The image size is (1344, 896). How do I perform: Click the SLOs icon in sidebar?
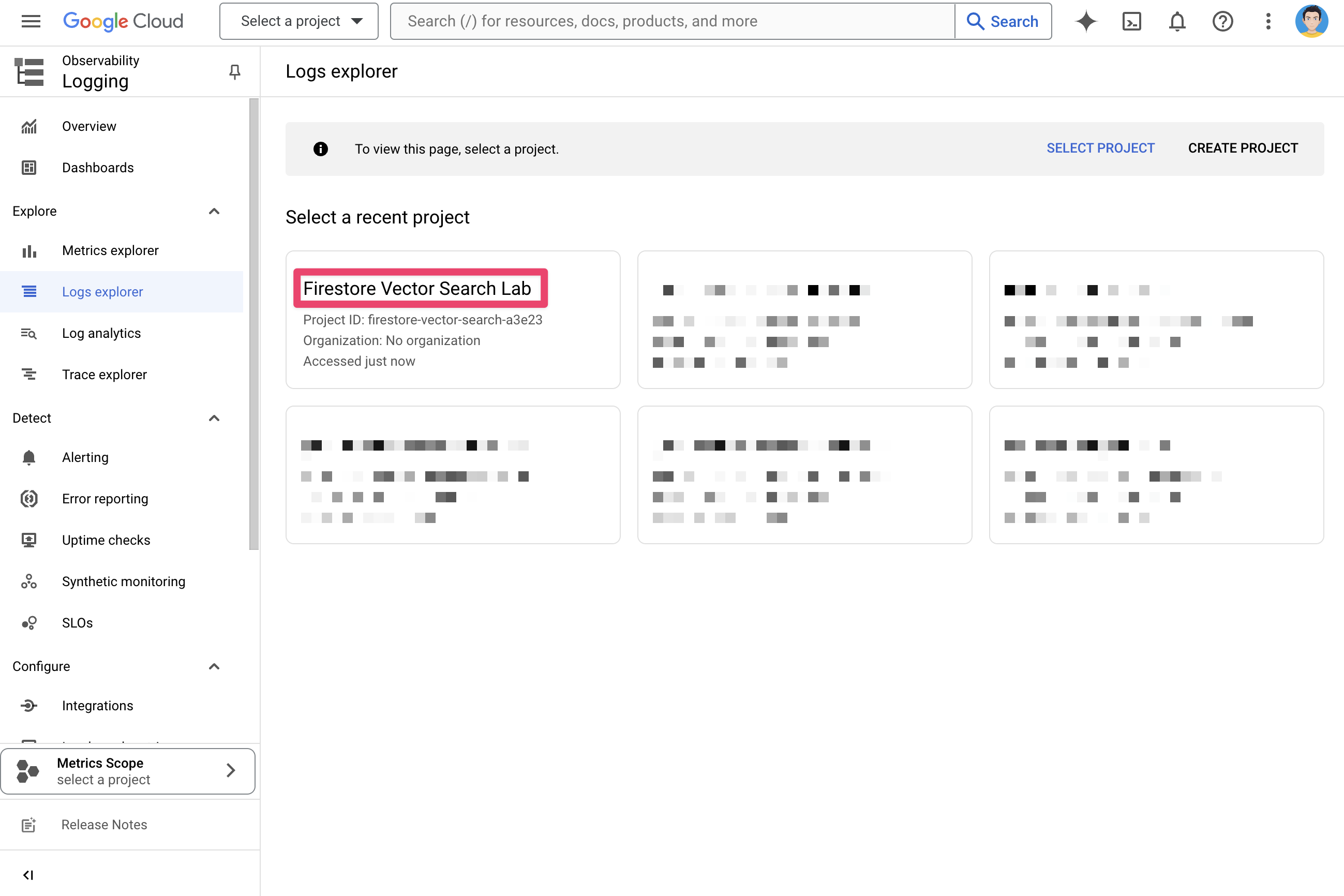pyautogui.click(x=28, y=622)
